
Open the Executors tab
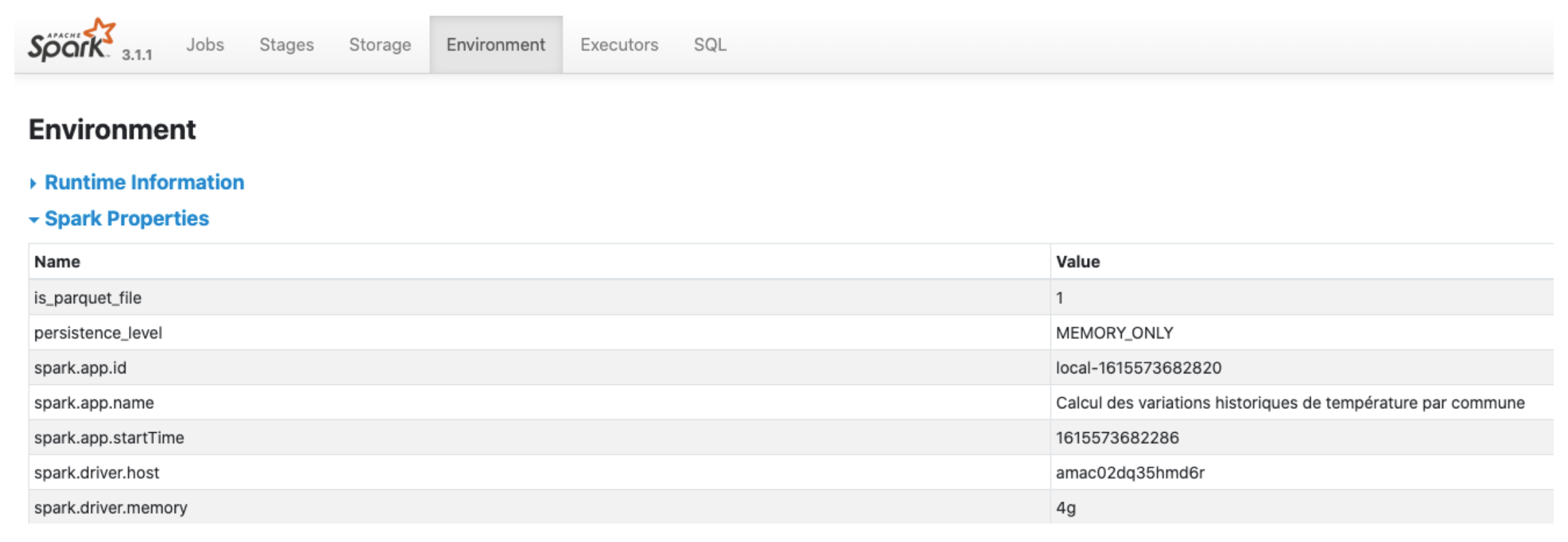pyautogui.click(x=619, y=45)
